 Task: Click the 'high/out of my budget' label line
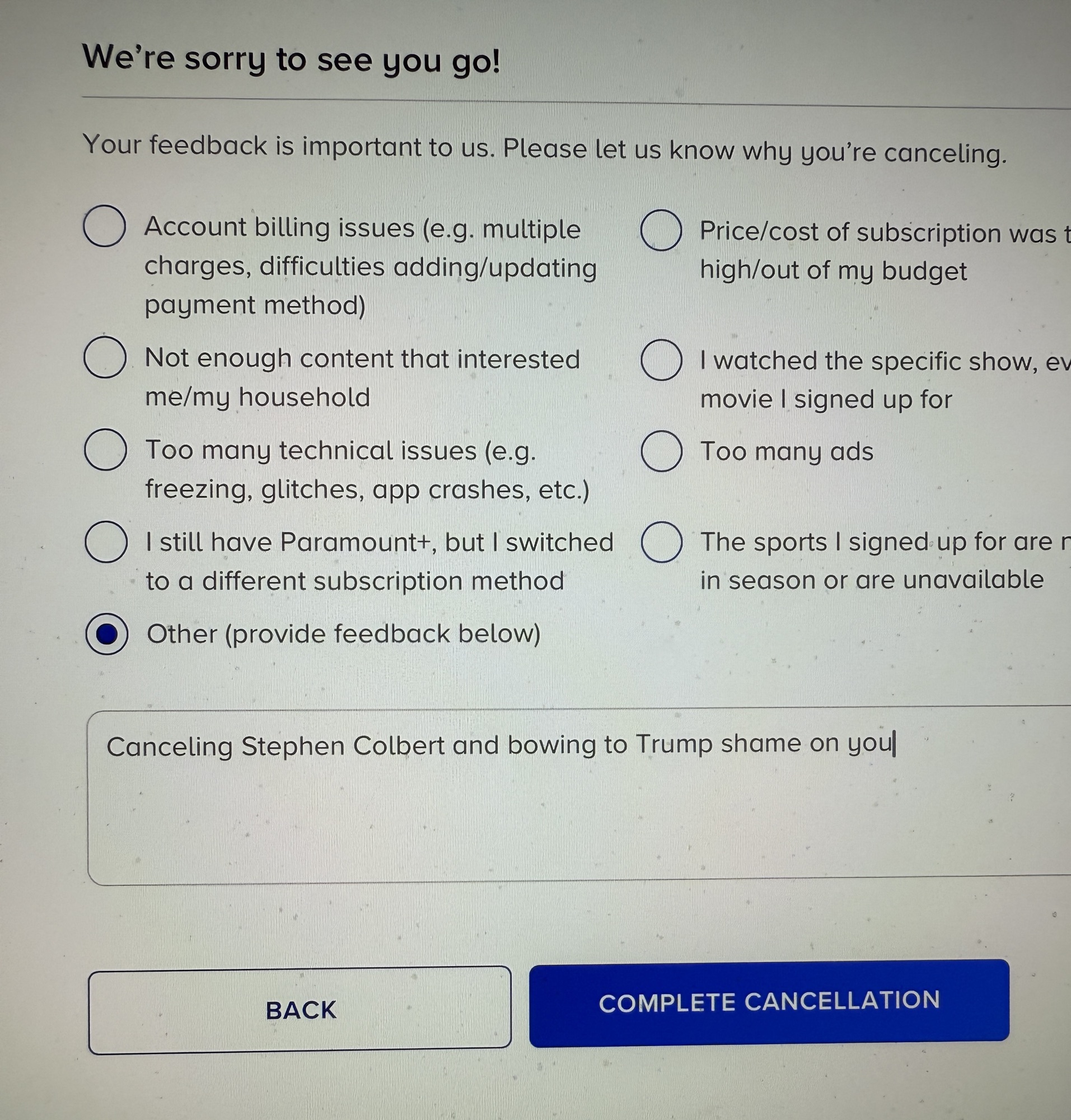834,270
